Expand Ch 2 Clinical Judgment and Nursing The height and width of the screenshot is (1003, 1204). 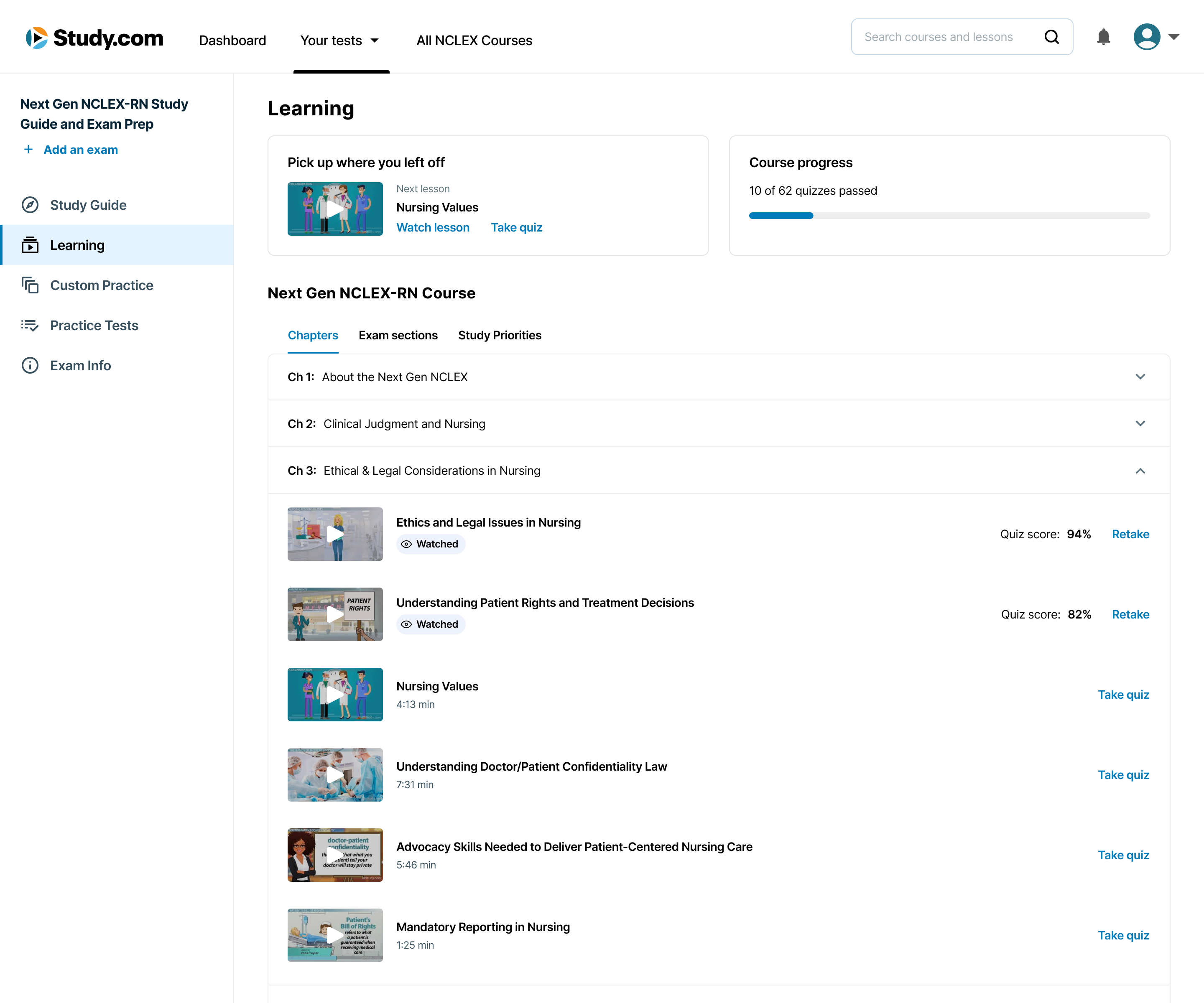(718, 423)
